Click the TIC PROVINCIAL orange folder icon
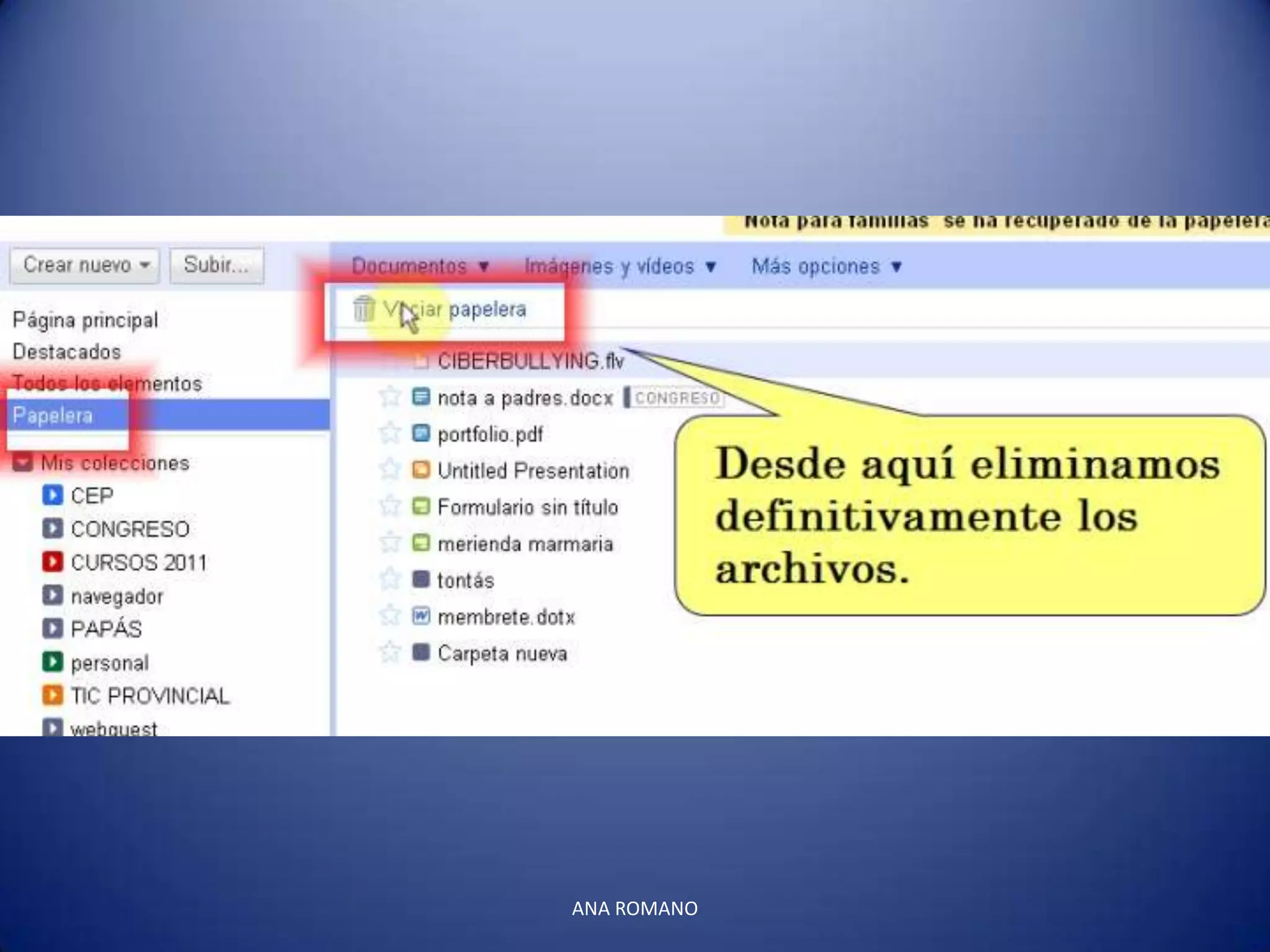 pos(53,695)
